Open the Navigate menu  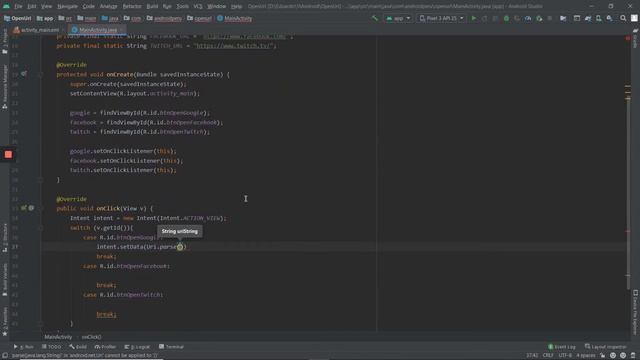[67, 7]
